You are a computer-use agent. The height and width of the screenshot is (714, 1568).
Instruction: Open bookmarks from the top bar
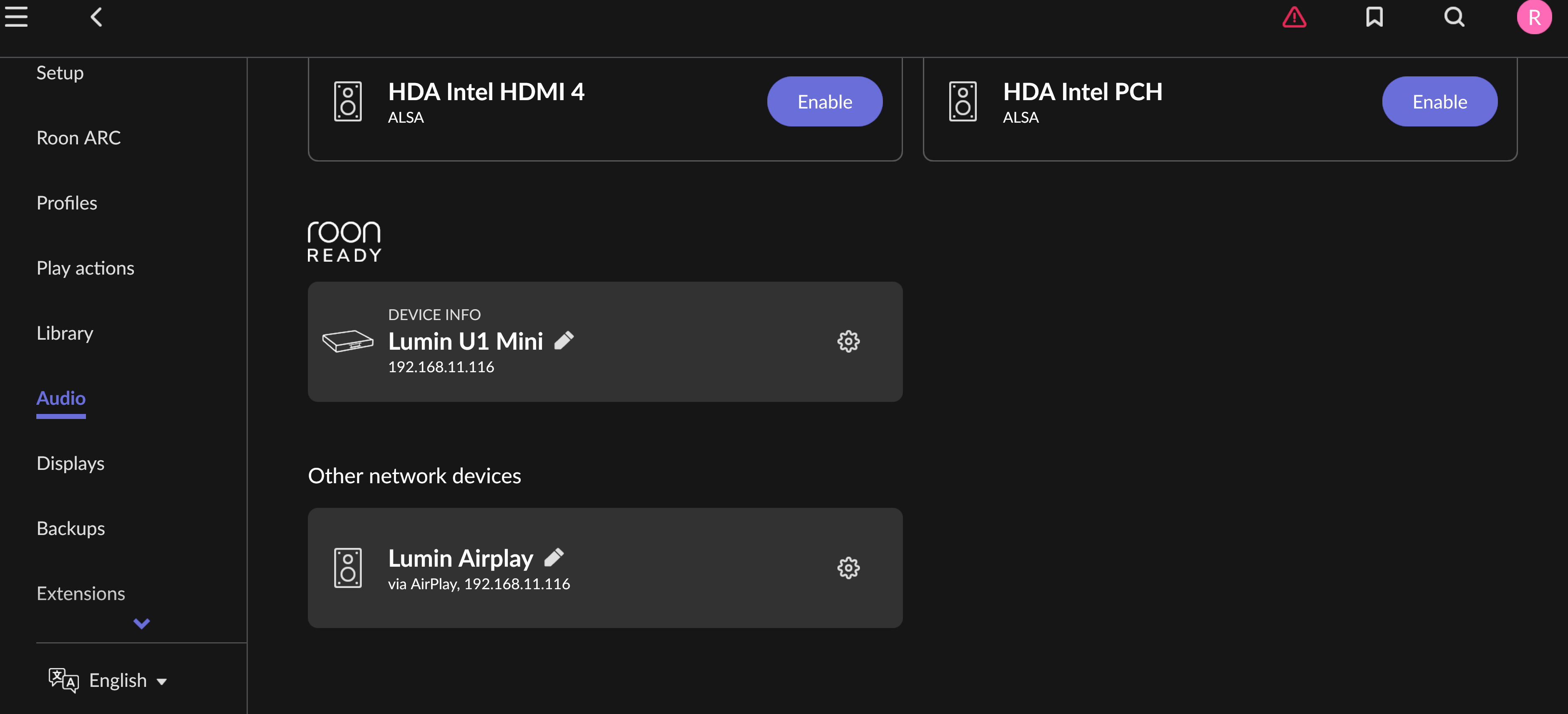1374,17
